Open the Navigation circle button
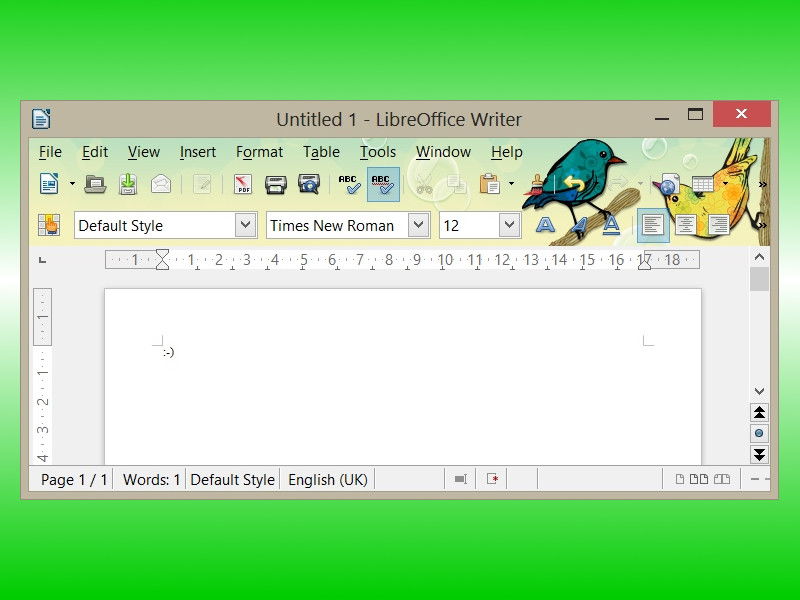 coord(759,433)
